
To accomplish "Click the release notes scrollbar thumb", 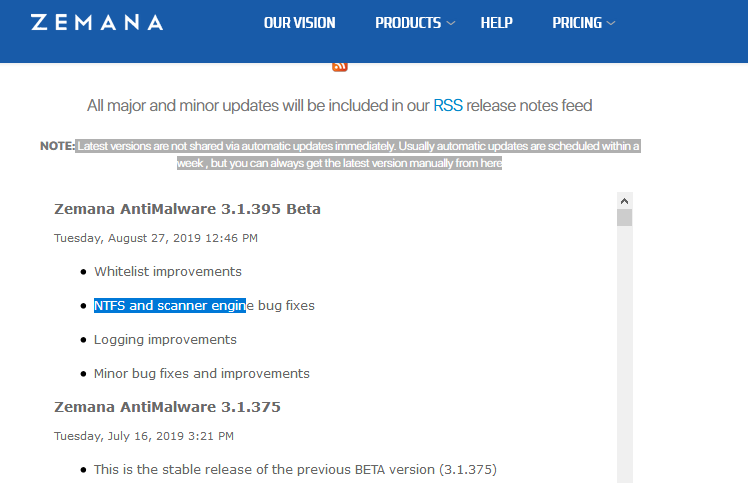I will [x=624, y=218].
